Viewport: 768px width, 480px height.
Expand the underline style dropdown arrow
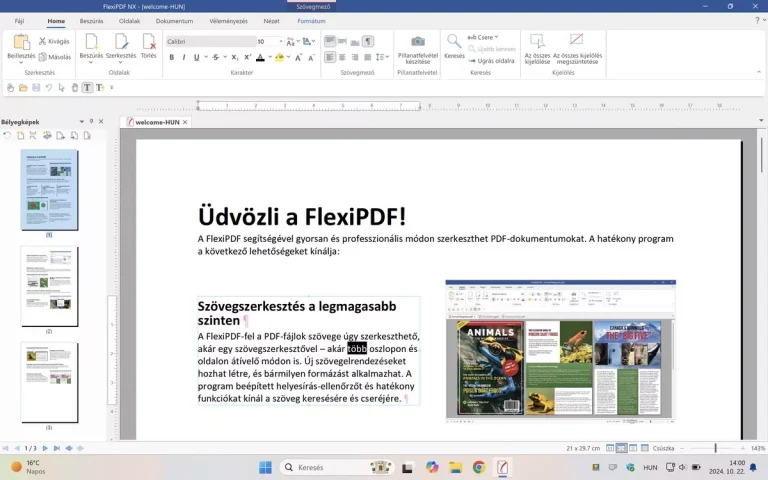point(206,57)
